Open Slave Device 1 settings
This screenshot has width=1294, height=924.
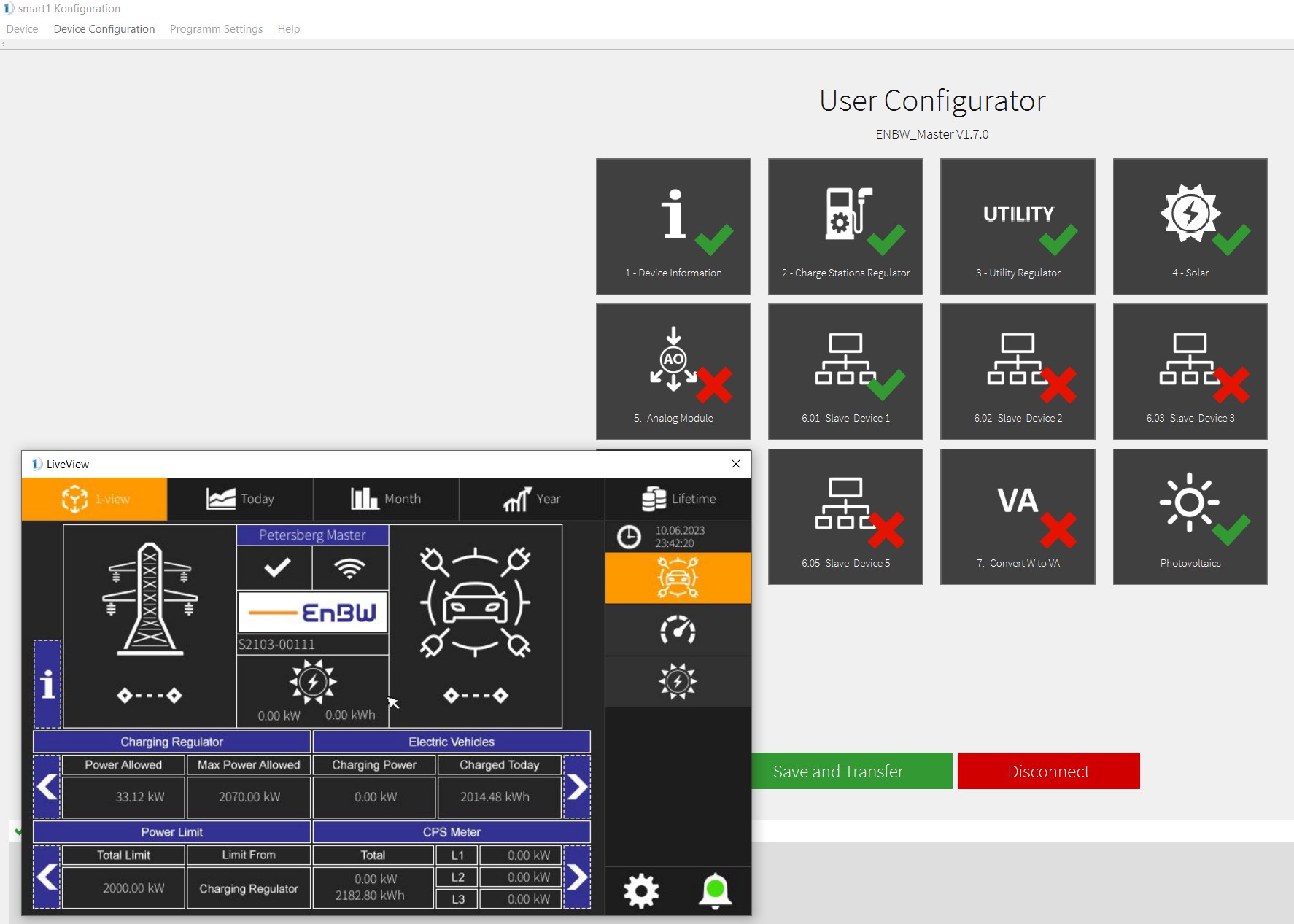pos(845,371)
